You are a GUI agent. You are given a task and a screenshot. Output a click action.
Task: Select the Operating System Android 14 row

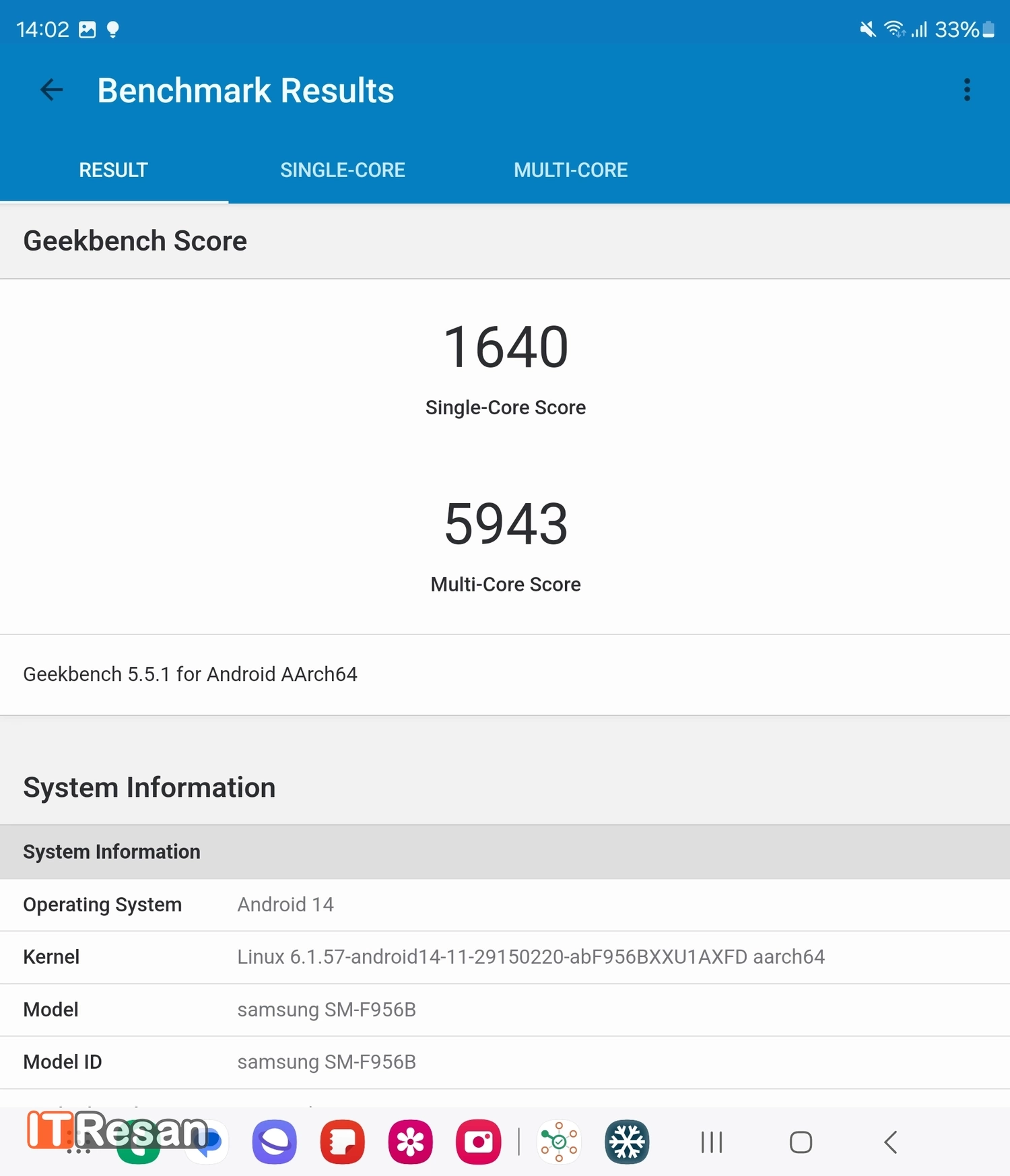(505, 905)
